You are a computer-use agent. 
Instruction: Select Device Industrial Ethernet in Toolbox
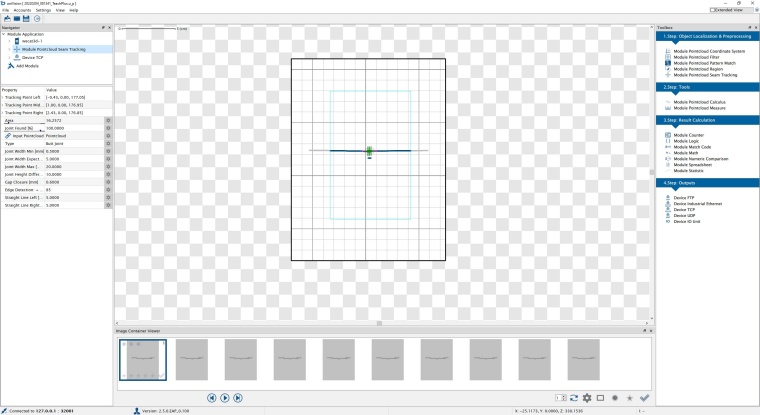pos(699,203)
